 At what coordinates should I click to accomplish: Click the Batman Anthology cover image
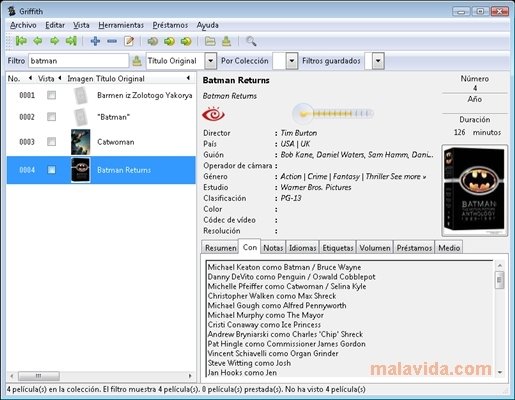pos(475,190)
